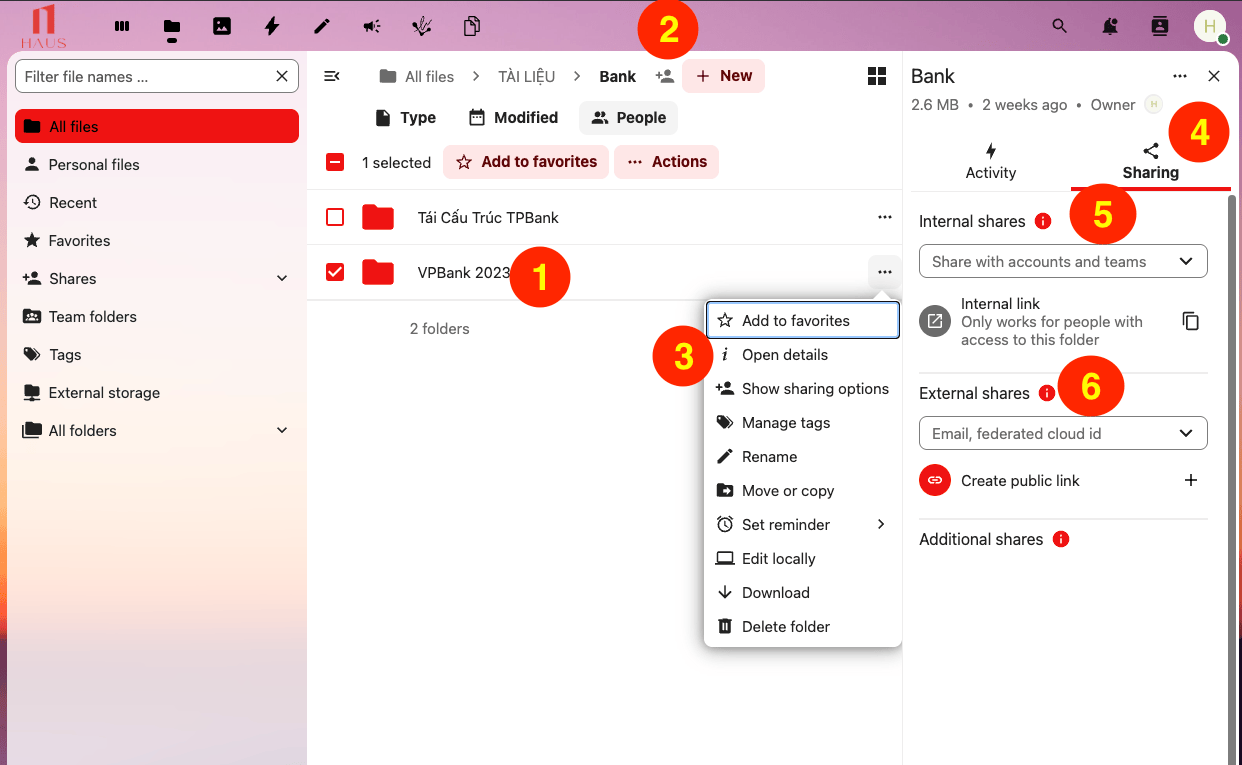Click the Filter file names input field

pos(145,77)
